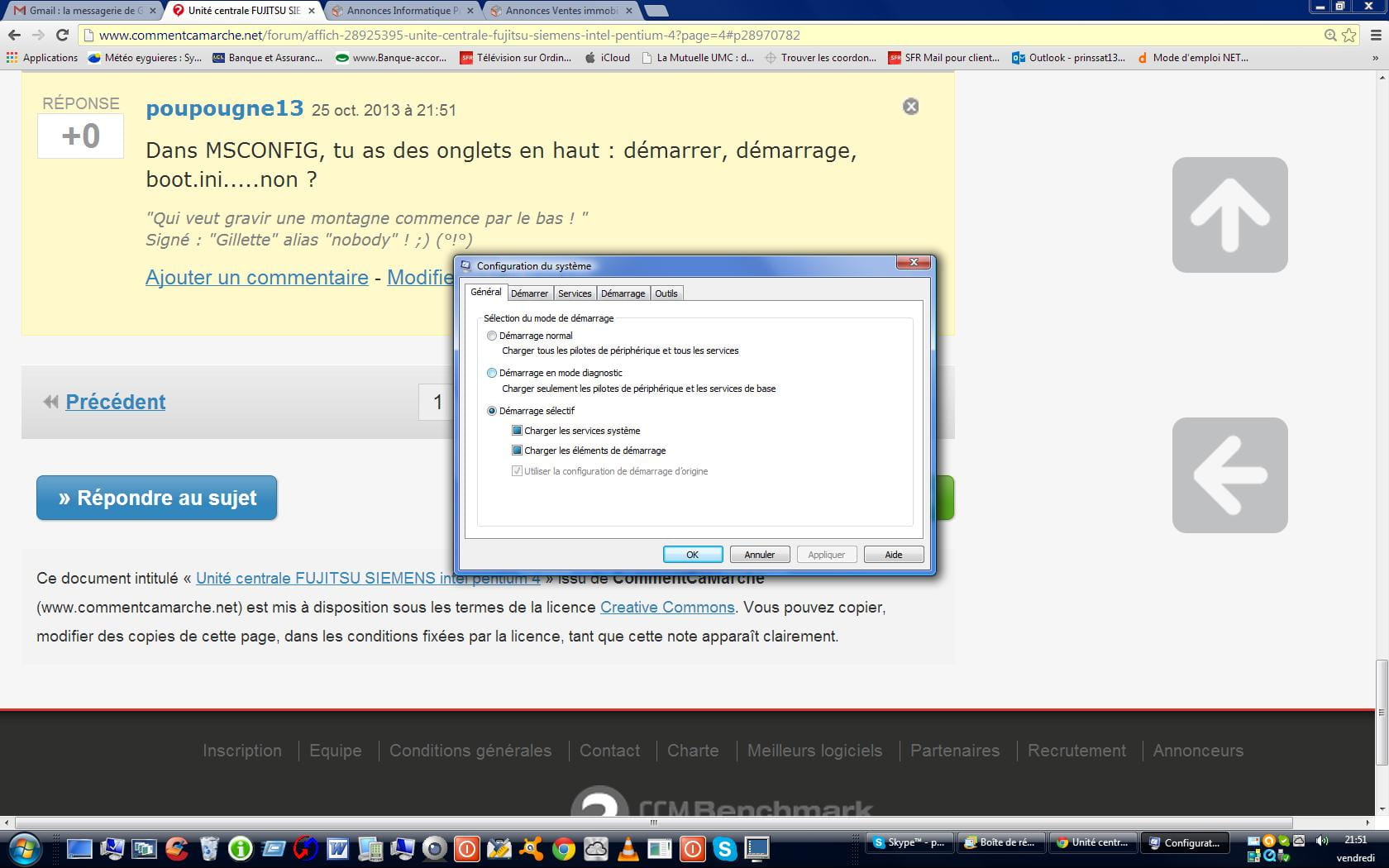Open the Recycle Bin icon in the taskbar
This screenshot has height=868, width=1389.
pyautogui.click(x=209, y=848)
